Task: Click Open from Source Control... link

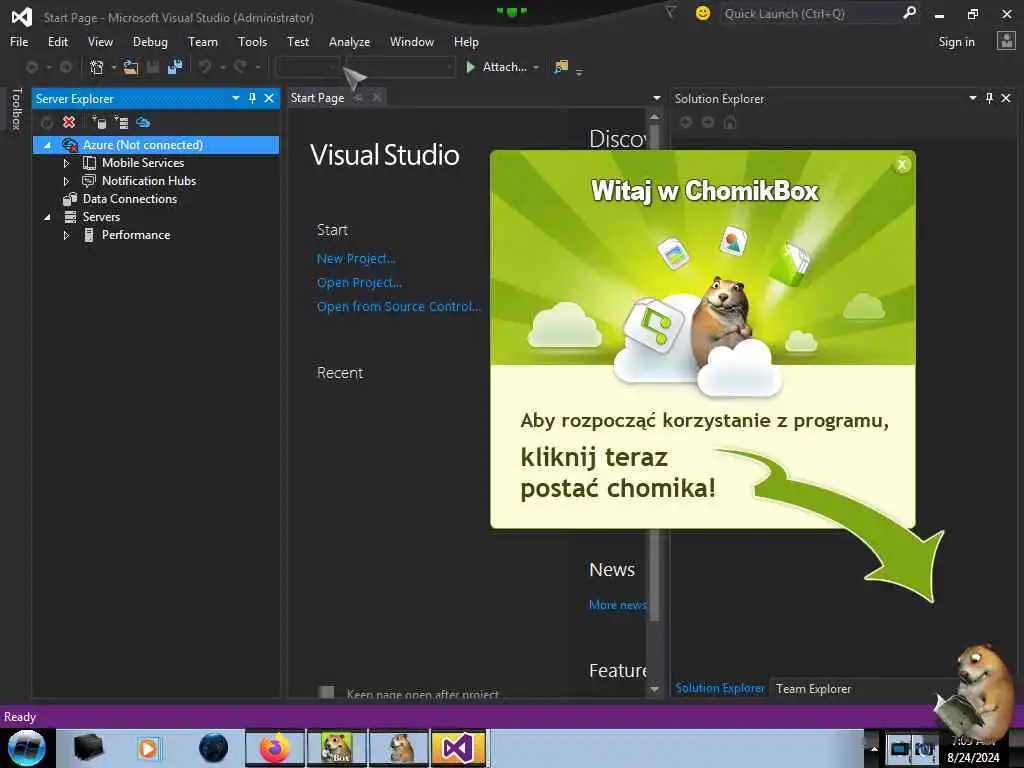Action: pos(398,306)
